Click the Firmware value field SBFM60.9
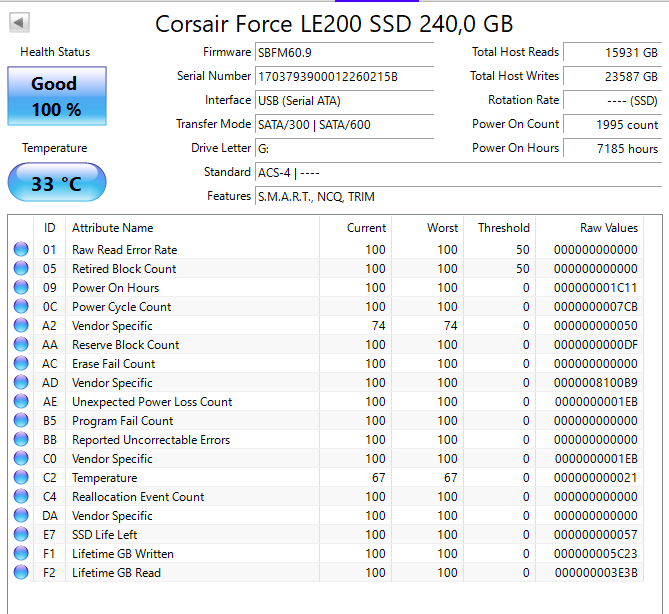 click(344, 52)
